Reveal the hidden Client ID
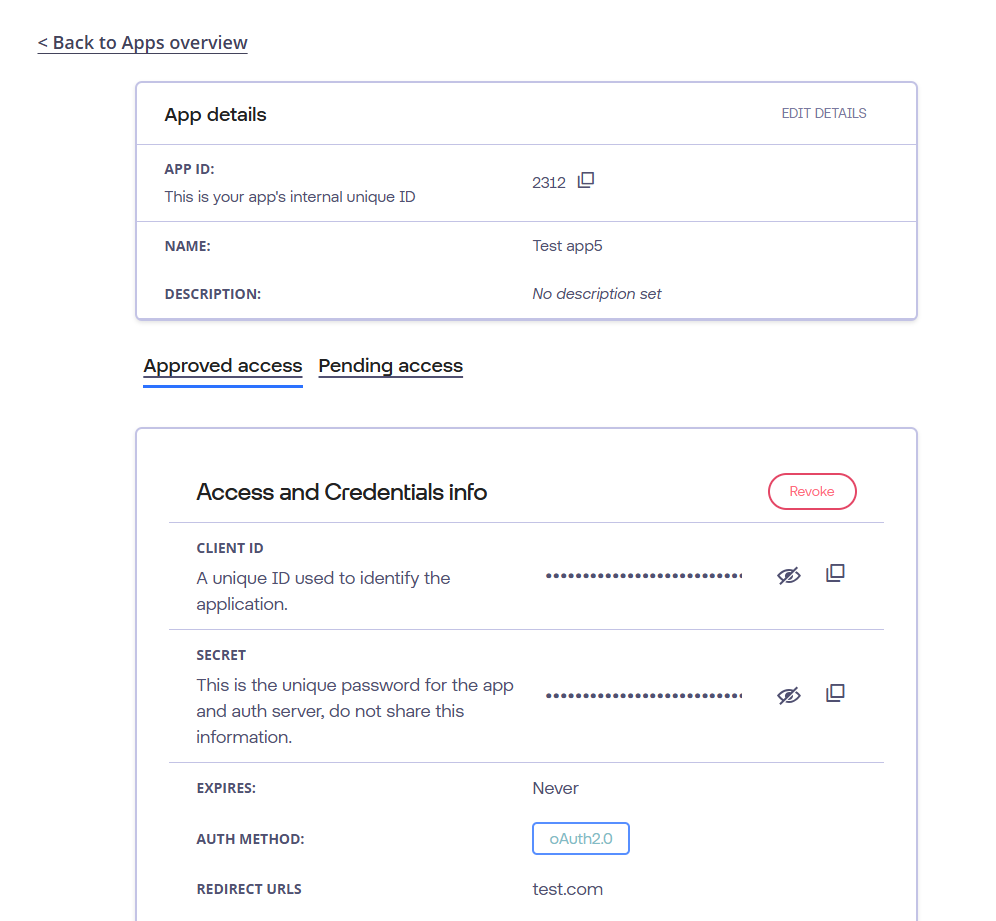This screenshot has height=921, width=996. pos(789,575)
